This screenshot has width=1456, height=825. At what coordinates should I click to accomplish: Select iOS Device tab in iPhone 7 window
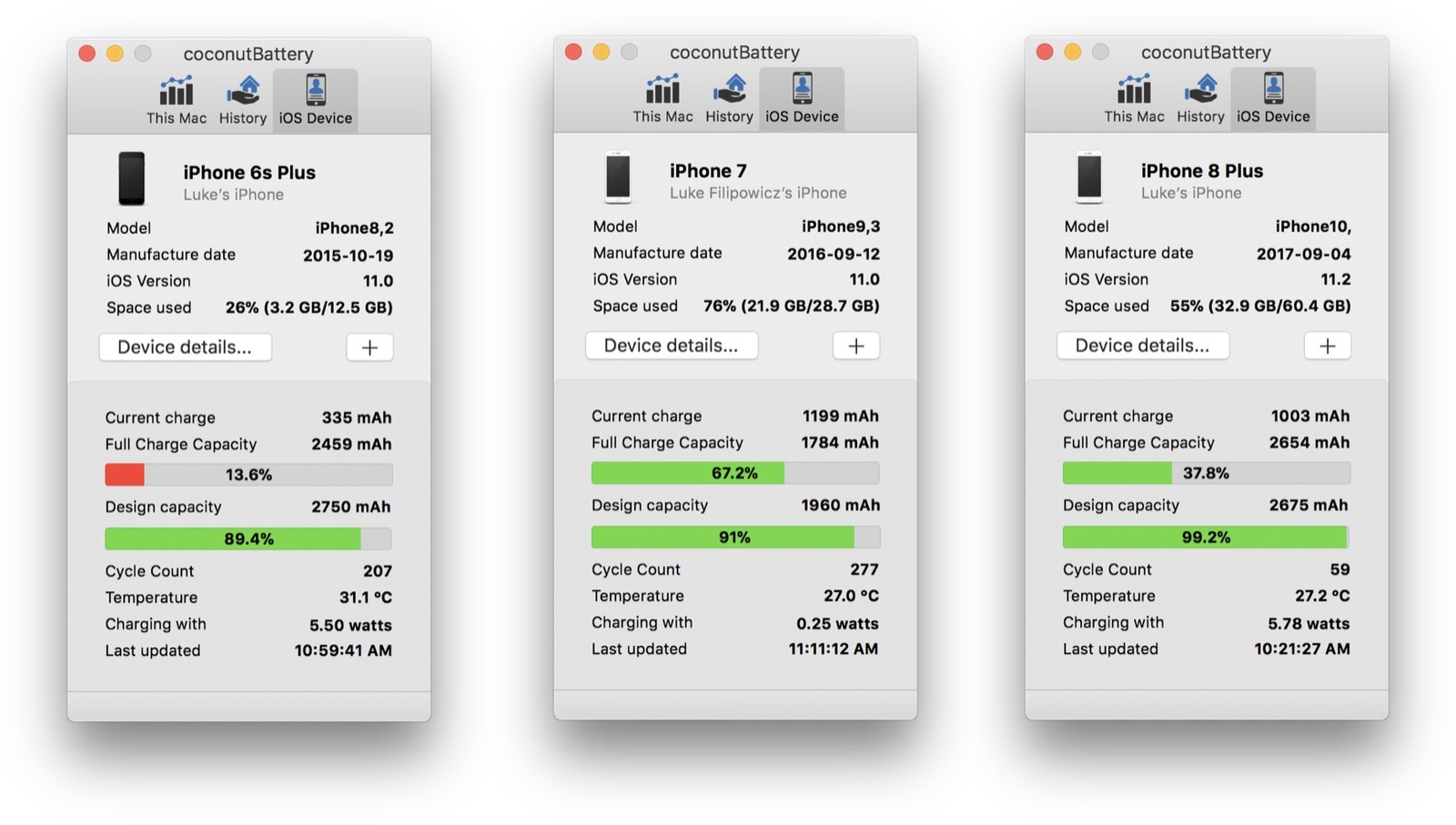[x=802, y=98]
